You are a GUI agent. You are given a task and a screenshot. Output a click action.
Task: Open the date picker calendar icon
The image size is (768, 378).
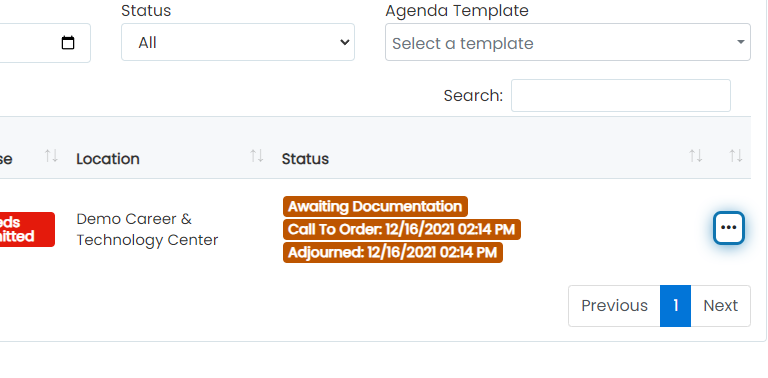[68, 43]
